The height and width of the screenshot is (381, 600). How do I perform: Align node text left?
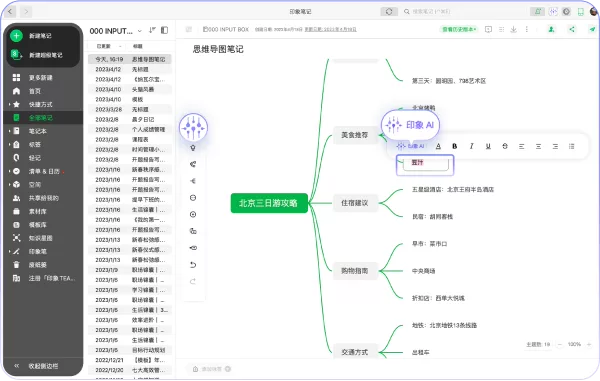pos(522,146)
